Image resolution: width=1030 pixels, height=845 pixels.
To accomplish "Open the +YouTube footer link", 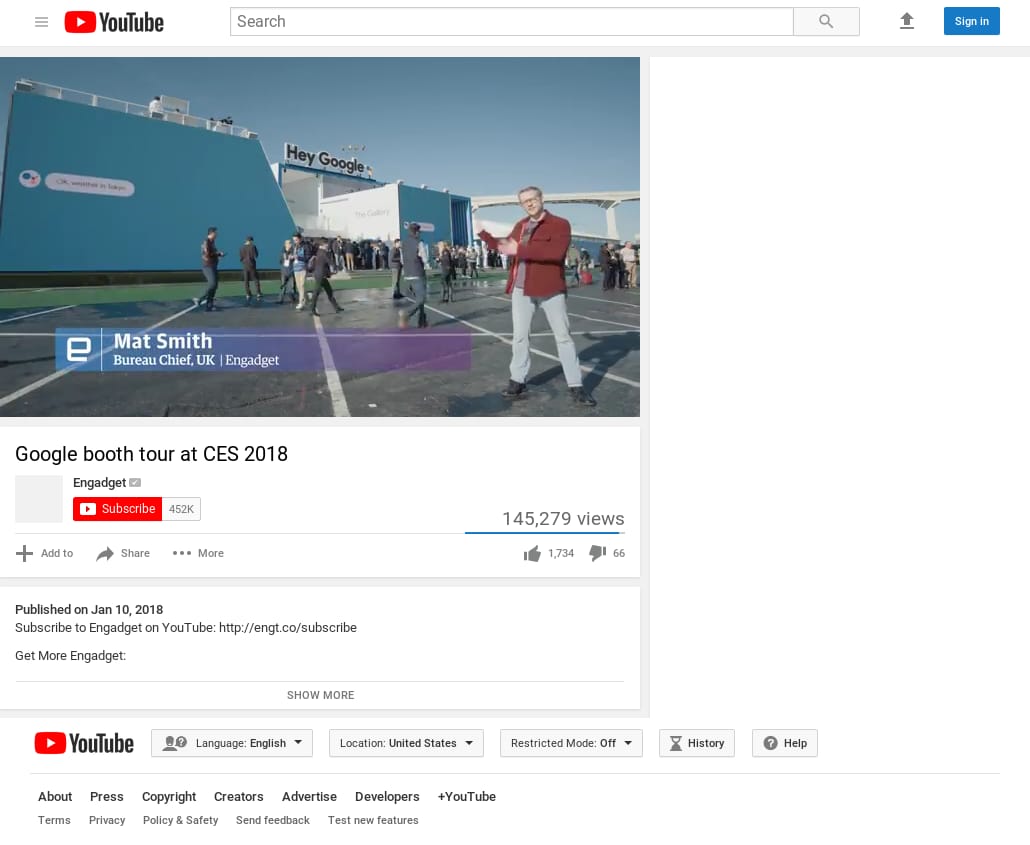I will pyautogui.click(x=466, y=796).
